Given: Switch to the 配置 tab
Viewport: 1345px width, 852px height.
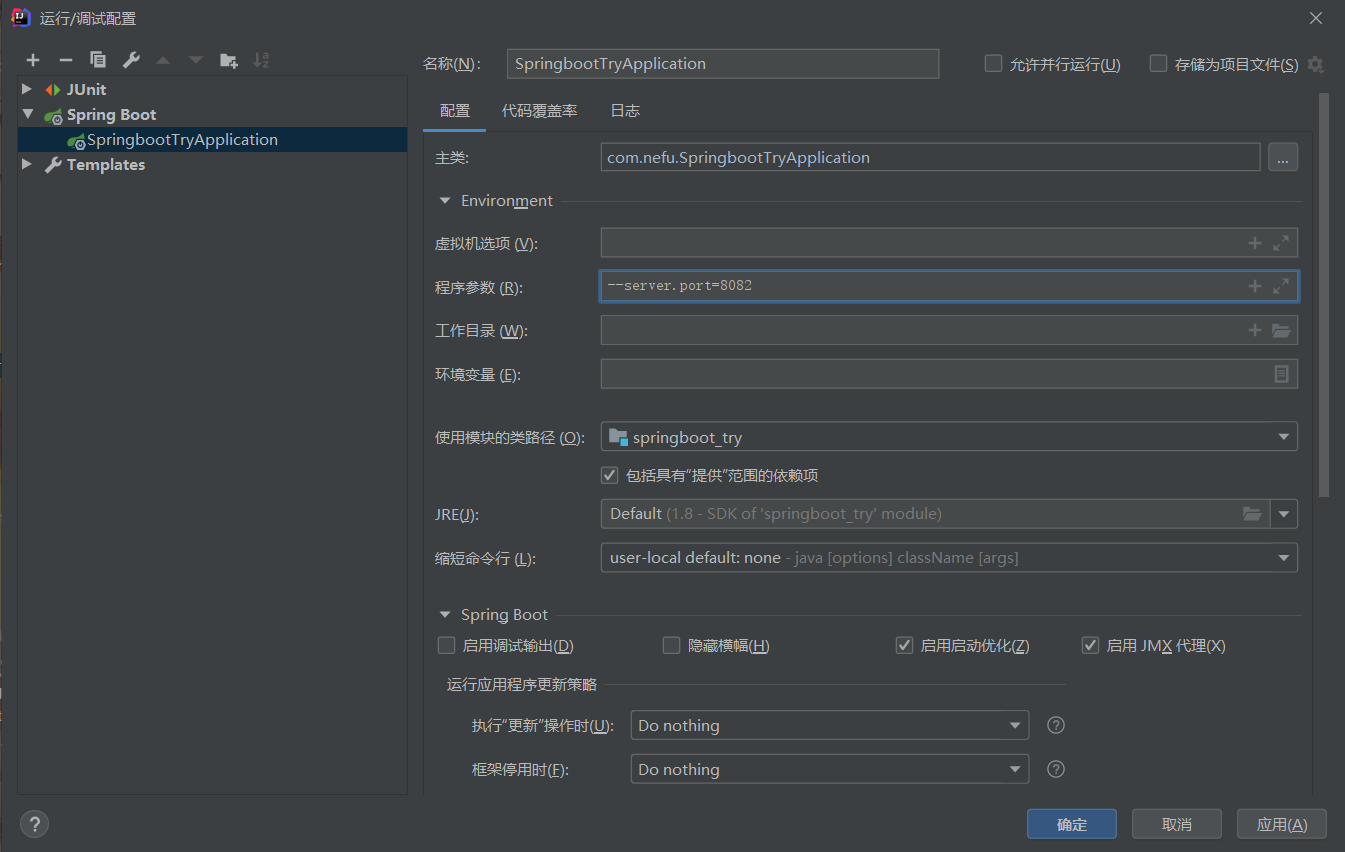Looking at the screenshot, I should [455, 111].
